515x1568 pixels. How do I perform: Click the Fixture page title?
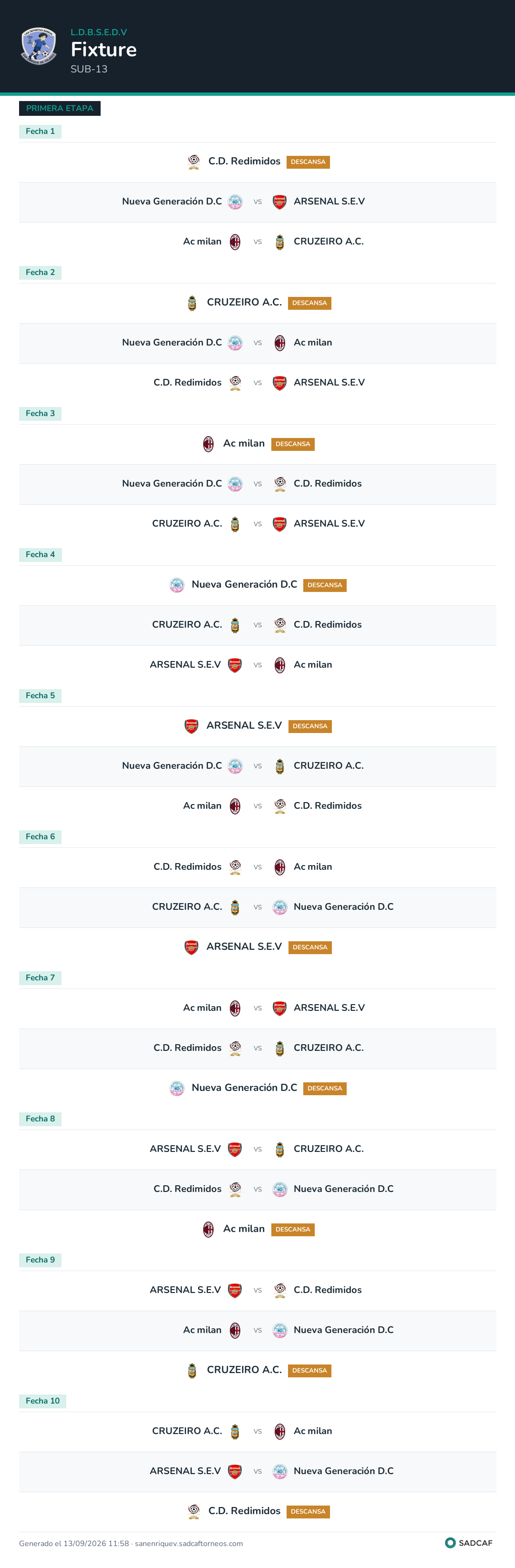tap(103, 49)
